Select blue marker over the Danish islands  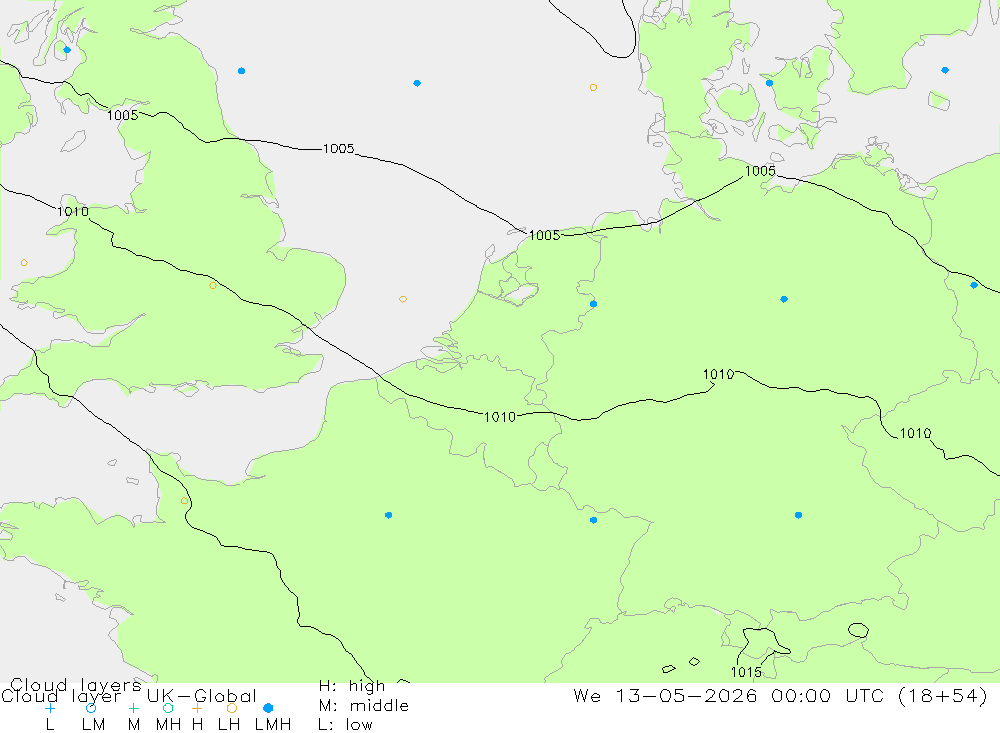[x=769, y=83]
